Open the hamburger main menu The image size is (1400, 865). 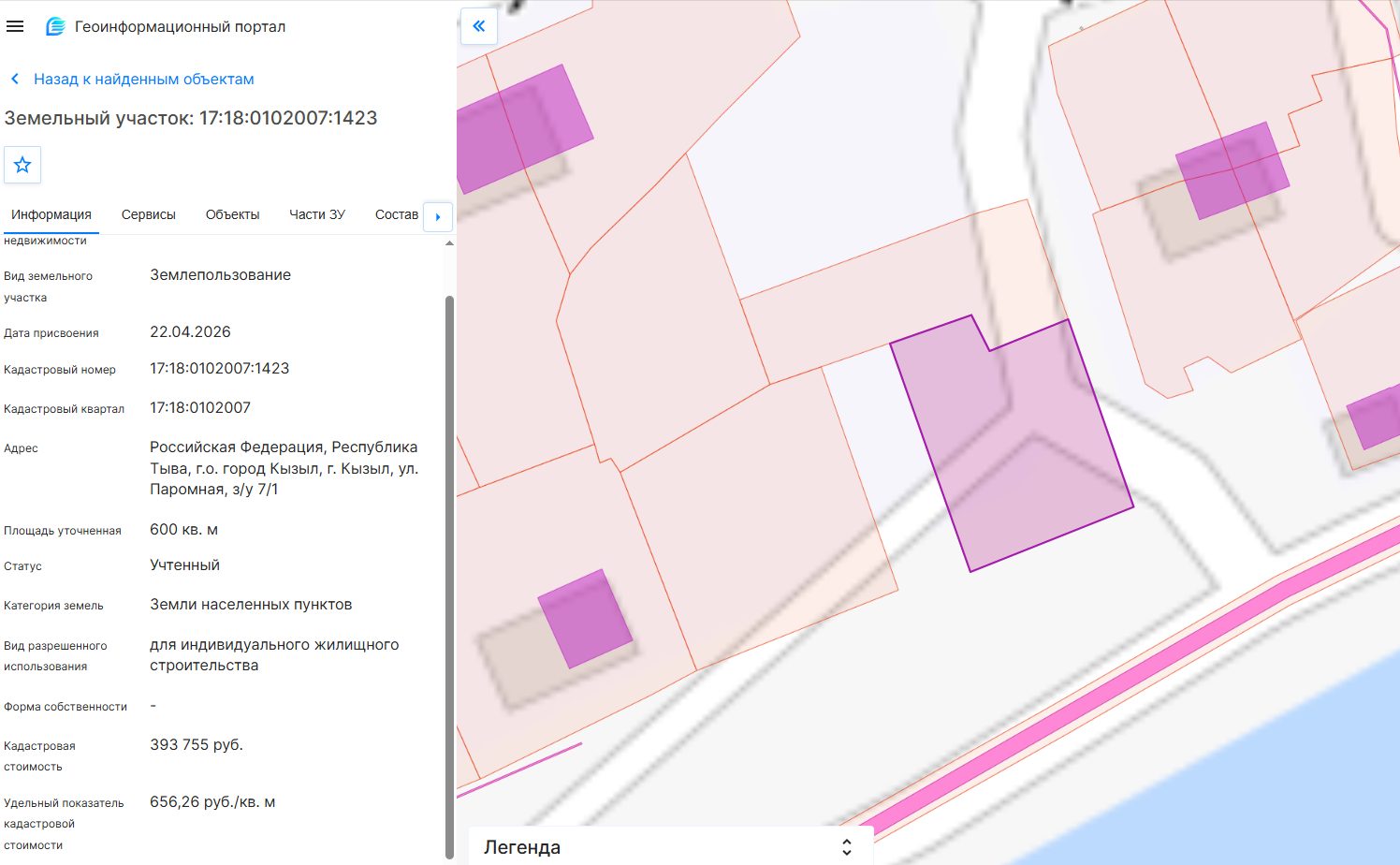pos(15,27)
